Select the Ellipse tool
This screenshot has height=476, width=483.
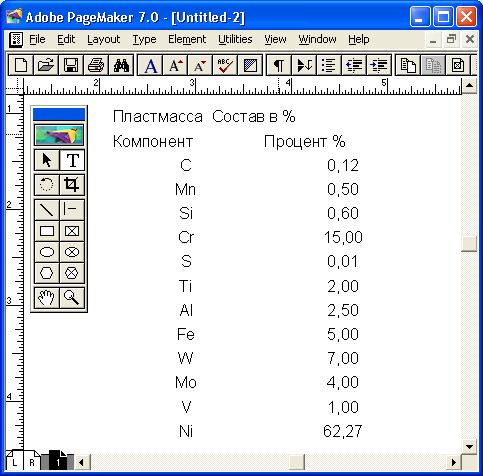coord(47,252)
